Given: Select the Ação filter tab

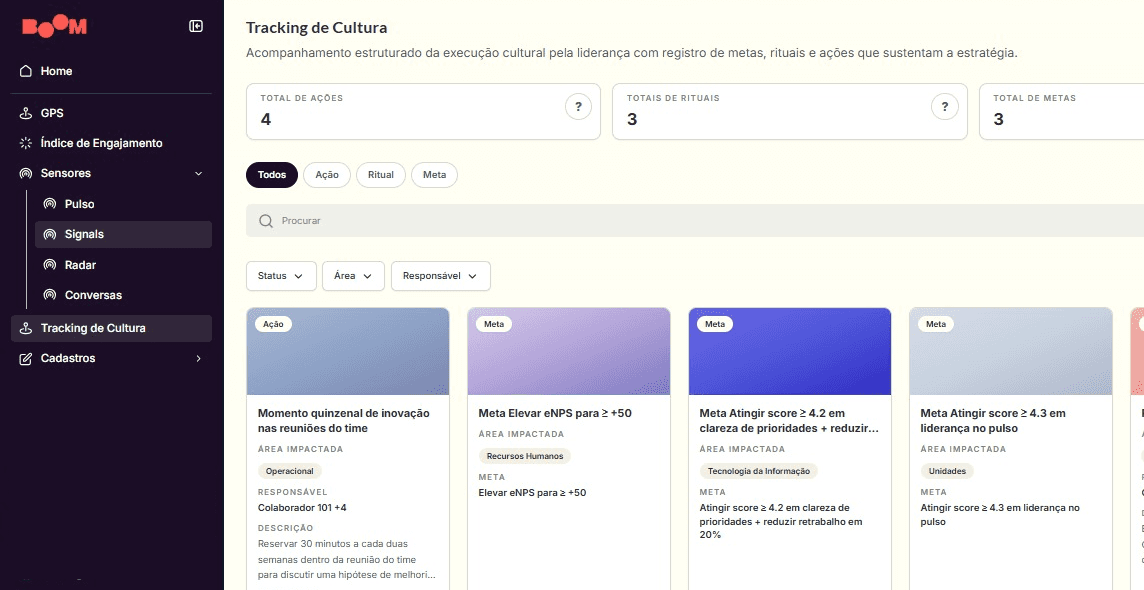Looking at the screenshot, I should 327,175.
